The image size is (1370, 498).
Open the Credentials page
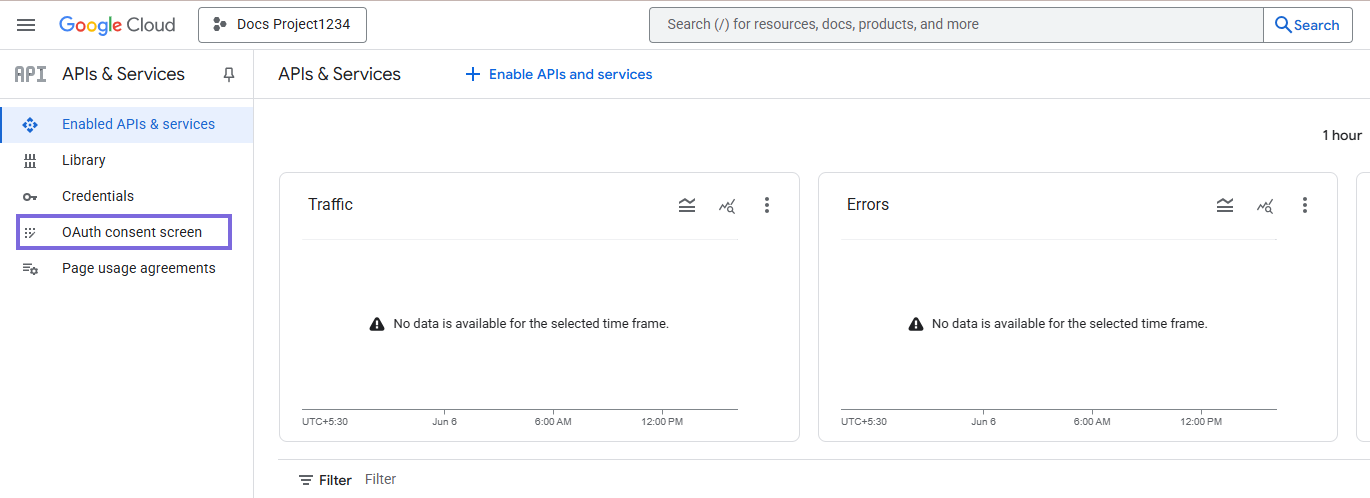(98, 196)
